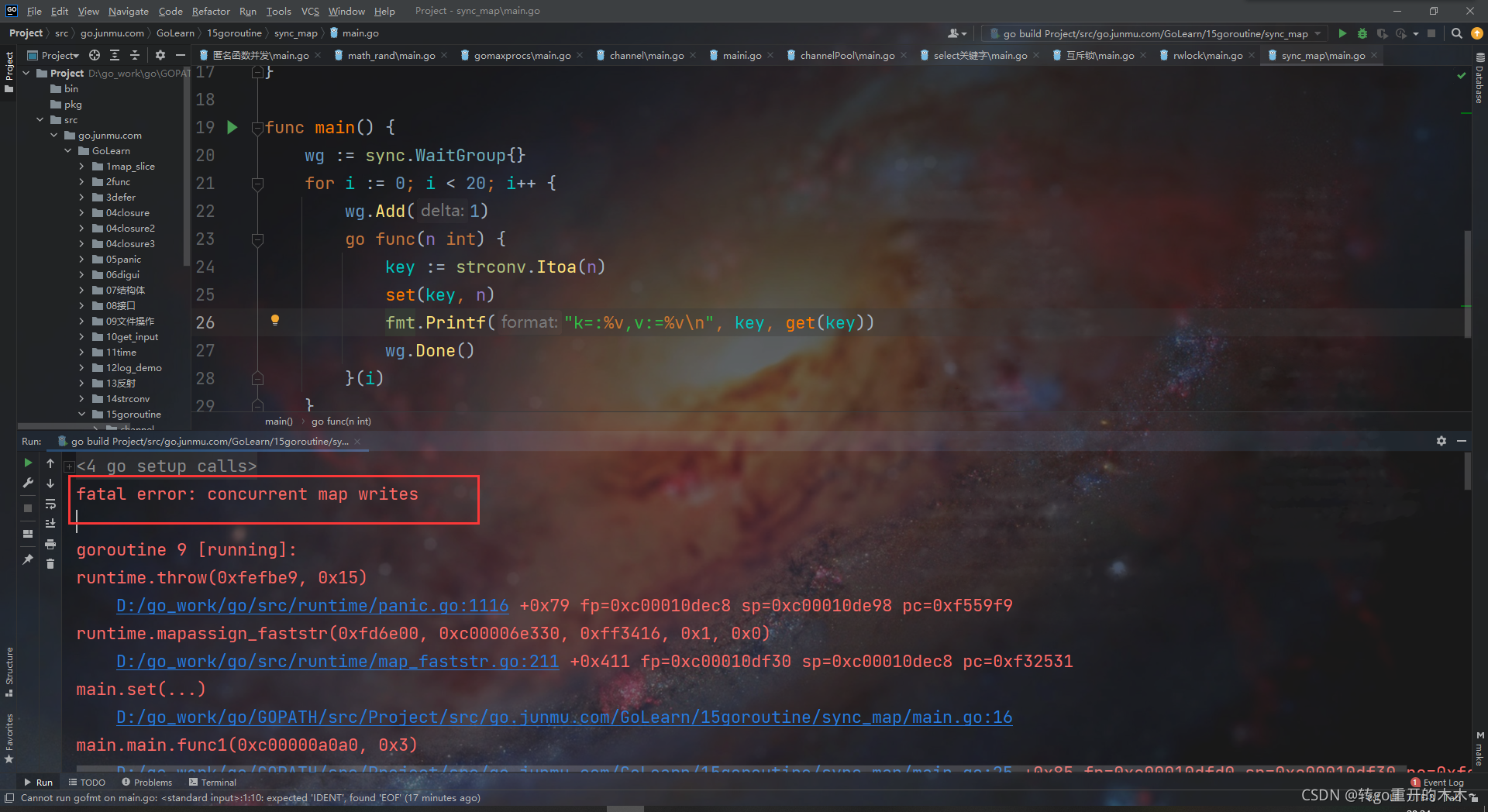Viewport: 1488px width, 812px height.
Task: Switch to channelPool\main.go tab
Action: [x=846, y=55]
